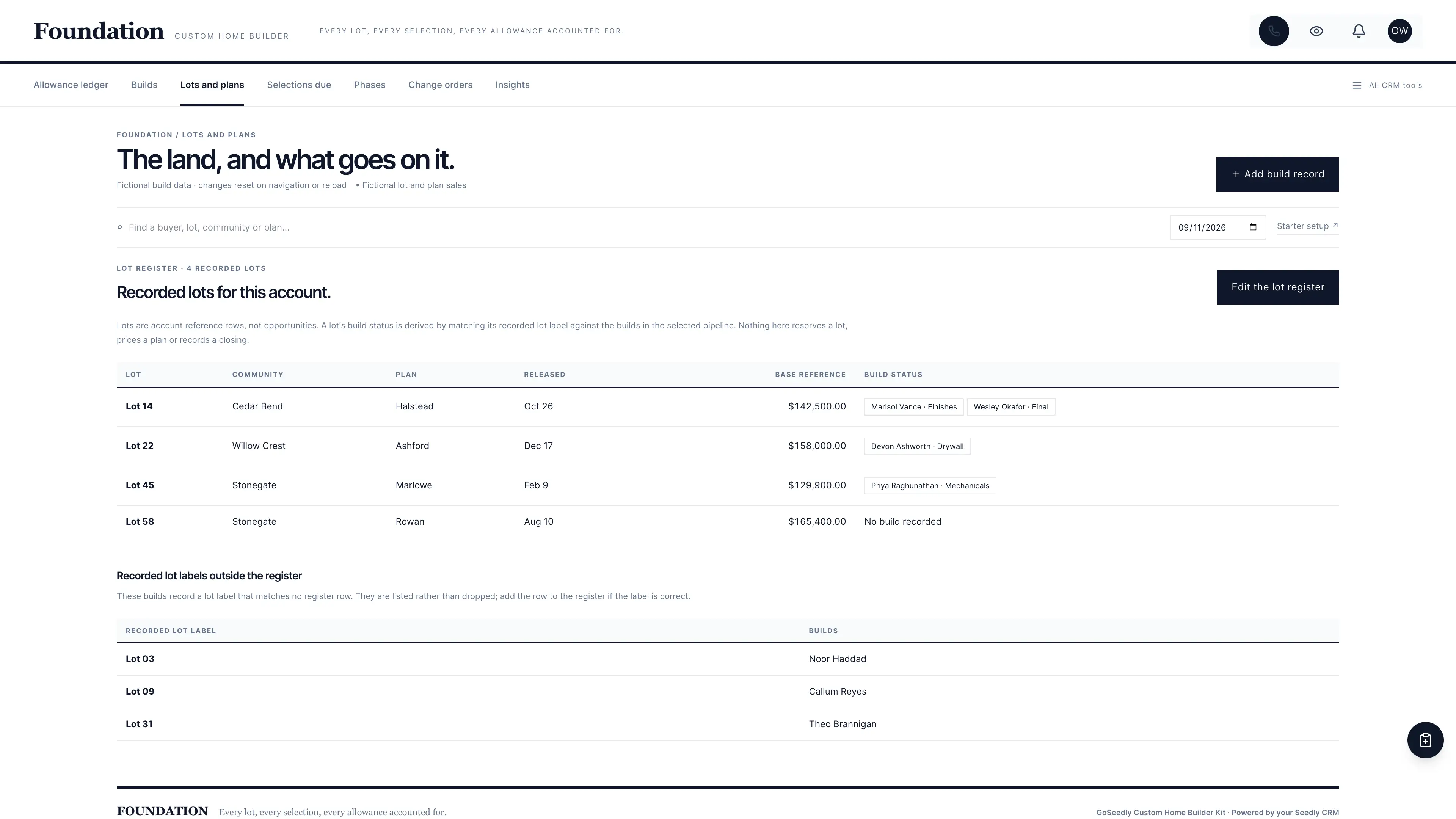
Task: Click the $142,500.00 base reference
Action: 817,406
